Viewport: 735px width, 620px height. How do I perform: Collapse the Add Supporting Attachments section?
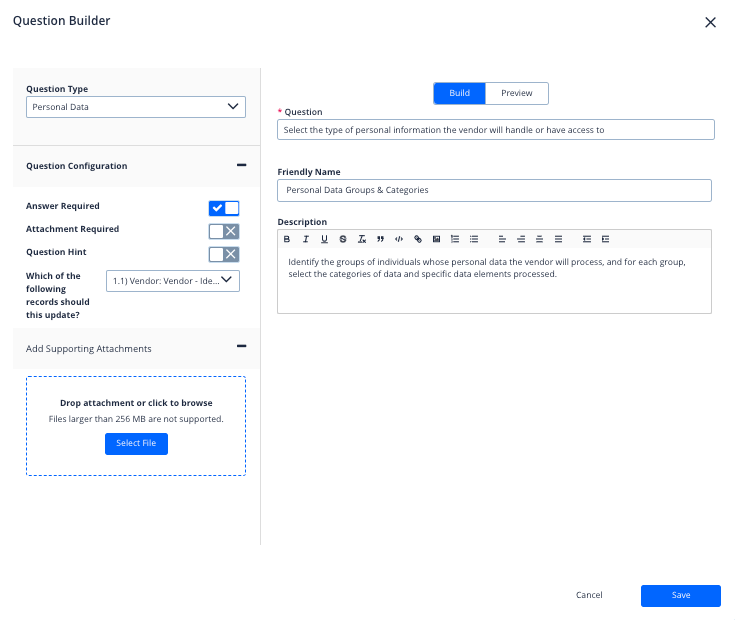pos(241,347)
